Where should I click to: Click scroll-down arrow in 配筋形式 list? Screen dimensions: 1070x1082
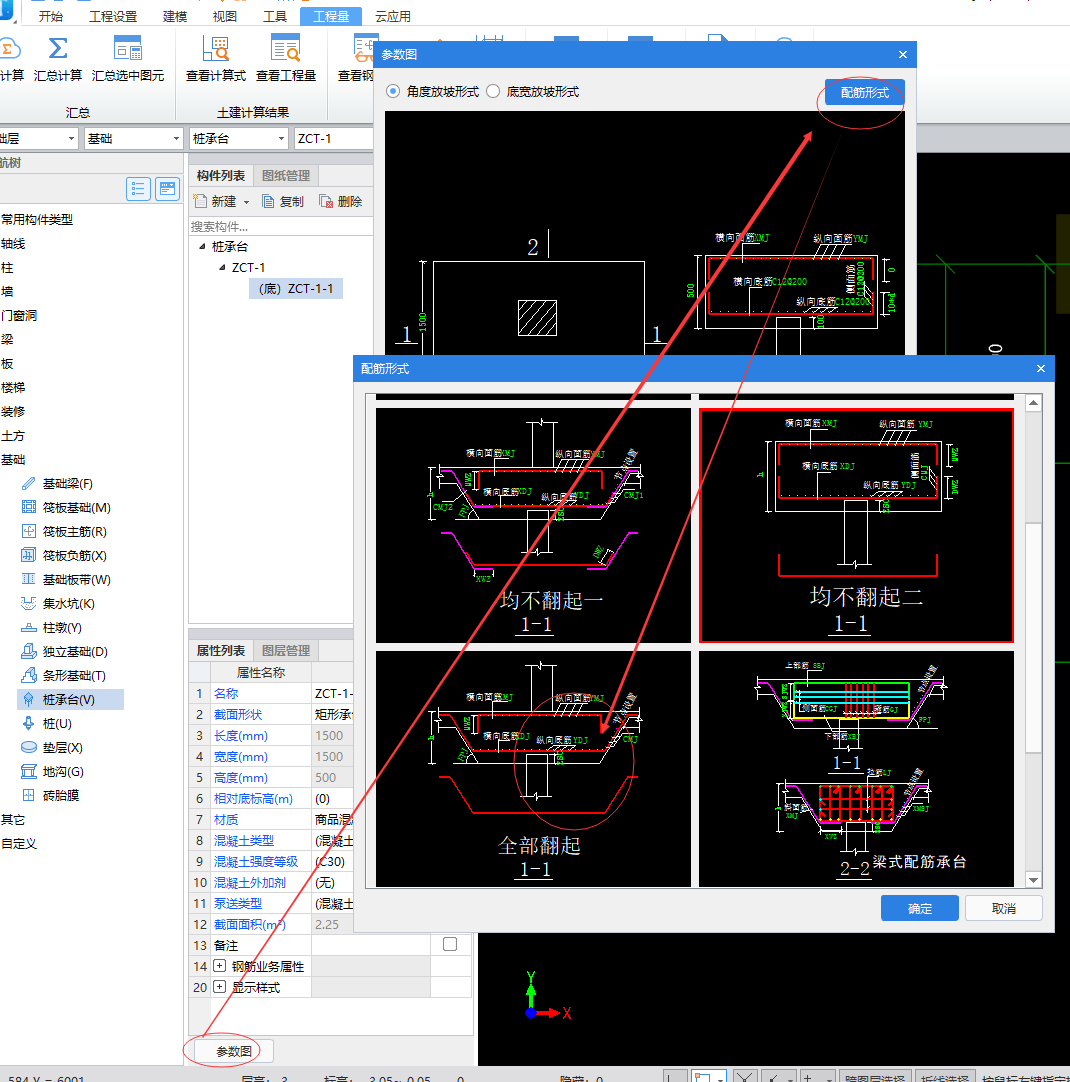click(1033, 880)
